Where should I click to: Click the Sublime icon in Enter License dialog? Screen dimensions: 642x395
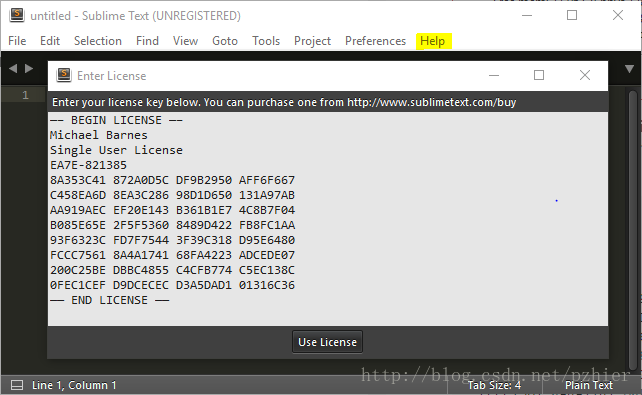click(x=64, y=75)
